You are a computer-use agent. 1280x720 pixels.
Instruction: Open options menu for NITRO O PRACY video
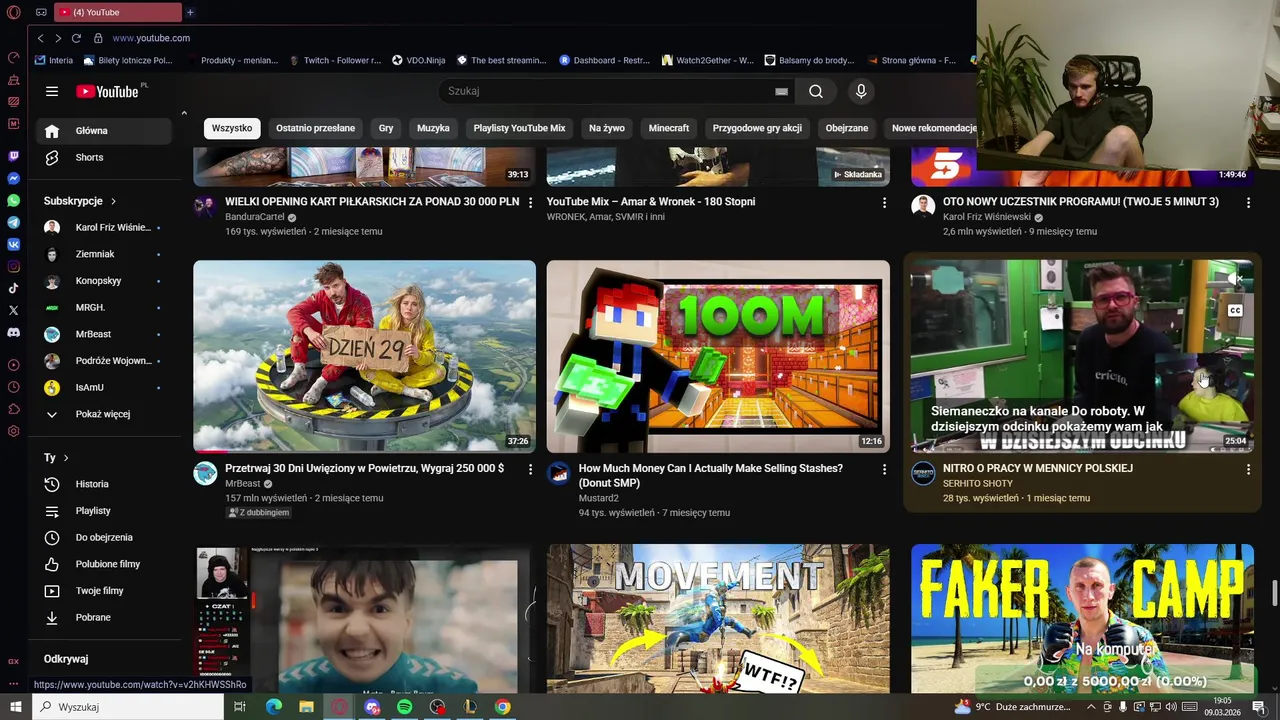pos(1248,469)
